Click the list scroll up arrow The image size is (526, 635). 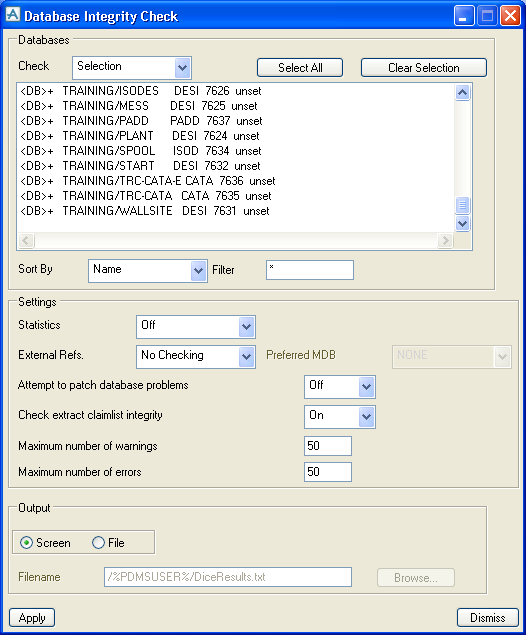click(x=462, y=93)
